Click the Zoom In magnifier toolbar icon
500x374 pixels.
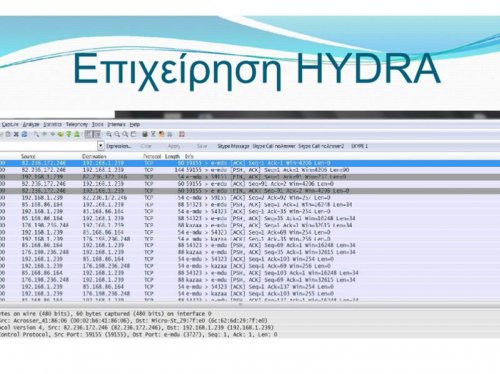point(109,134)
